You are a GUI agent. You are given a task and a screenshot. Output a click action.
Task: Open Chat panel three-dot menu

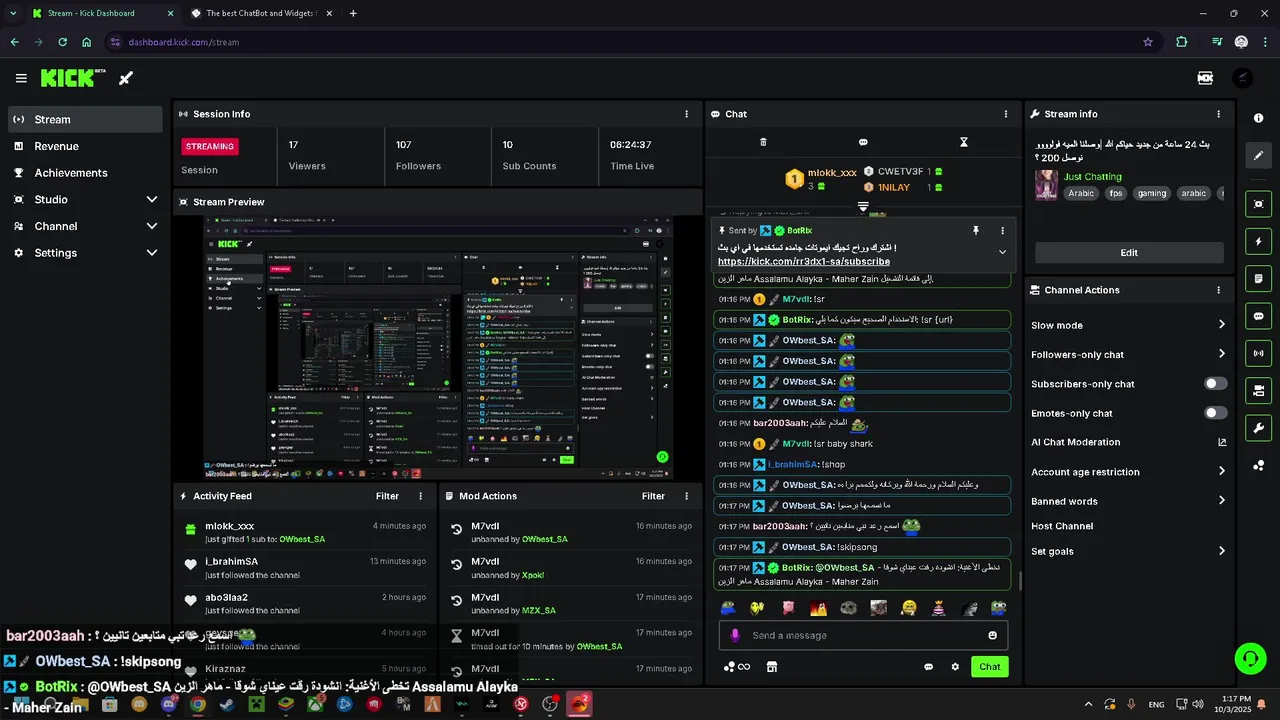point(1006,114)
